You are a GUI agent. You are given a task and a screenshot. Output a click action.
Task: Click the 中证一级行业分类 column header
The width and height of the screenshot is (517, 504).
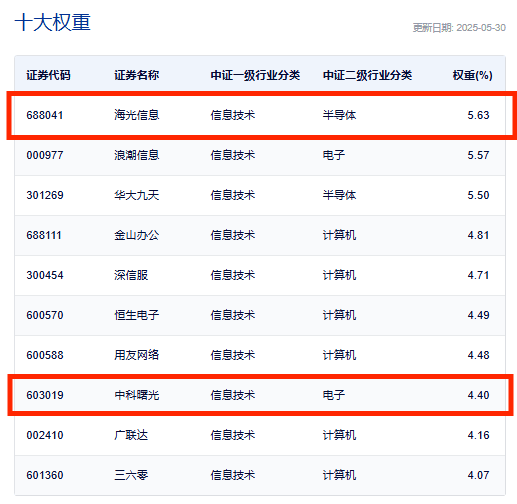[255, 75]
